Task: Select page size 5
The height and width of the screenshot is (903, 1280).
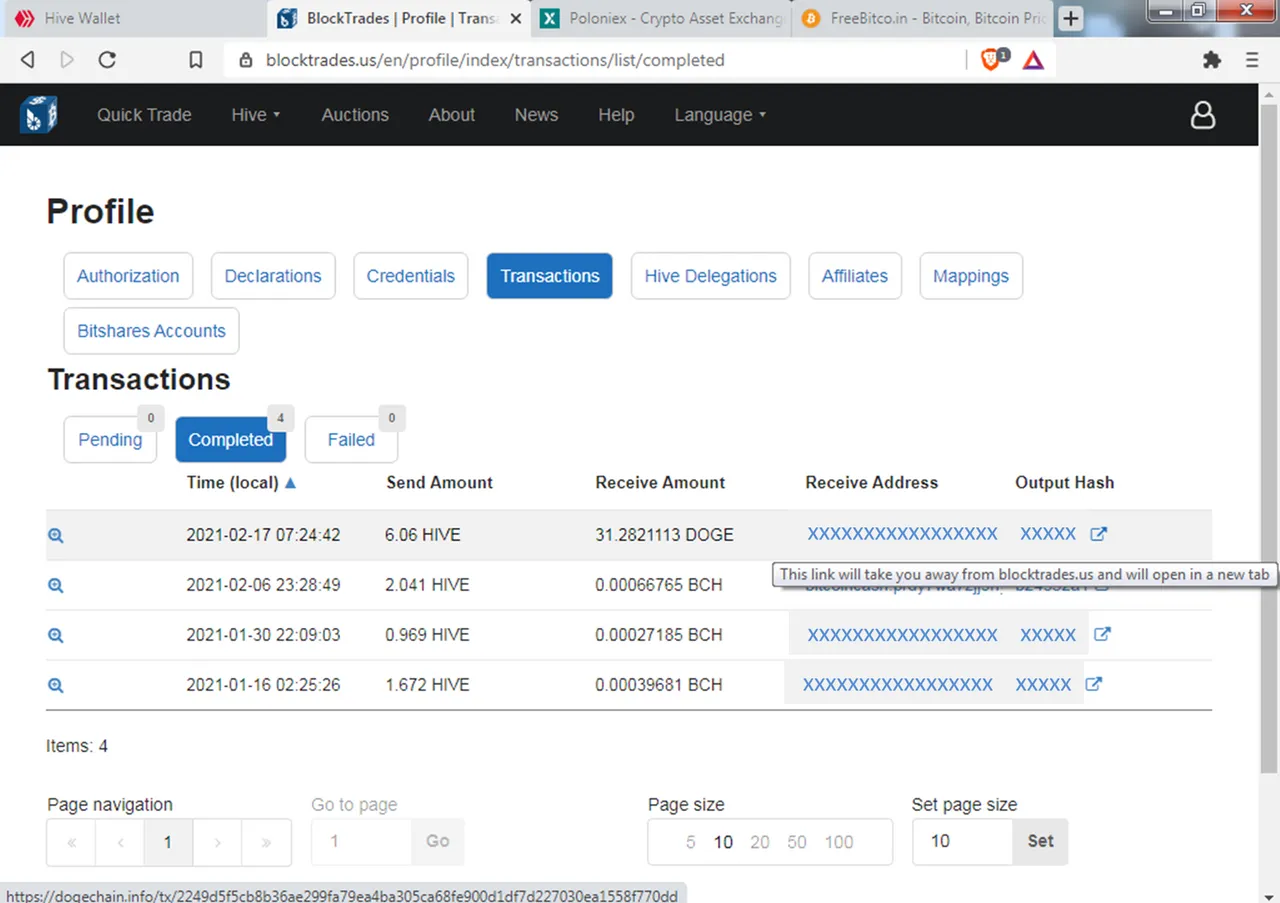Action: click(x=690, y=842)
